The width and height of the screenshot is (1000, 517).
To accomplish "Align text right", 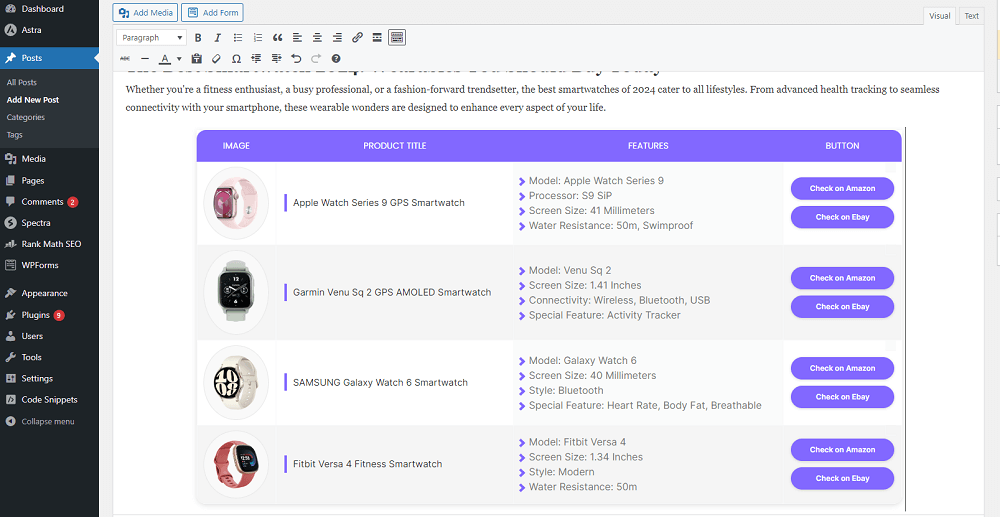I will [x=337, y=38].
